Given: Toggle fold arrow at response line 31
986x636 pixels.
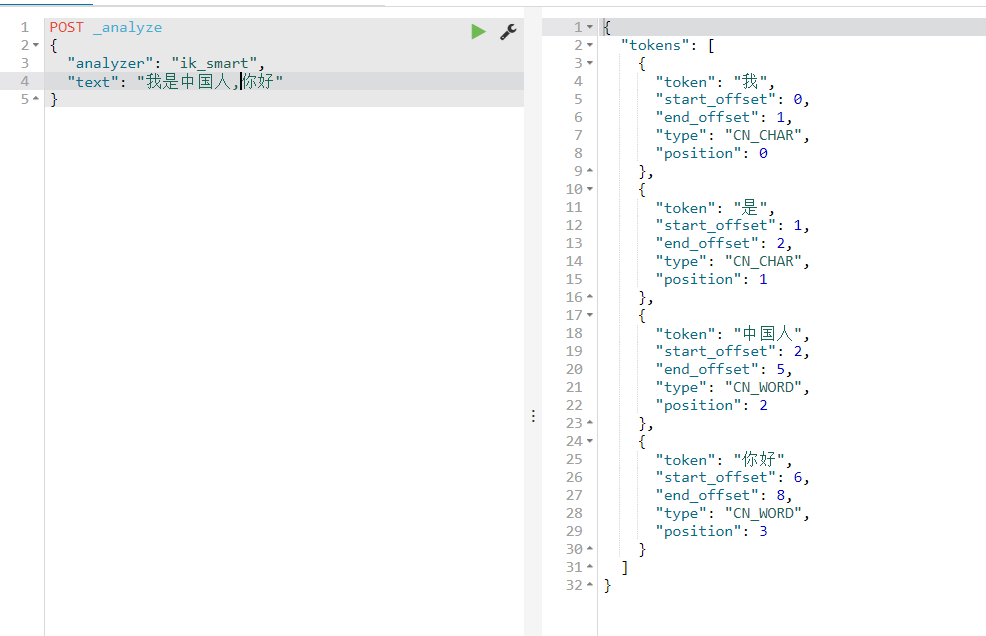Looking at the screenshot, I should click(x=590, y=567).
